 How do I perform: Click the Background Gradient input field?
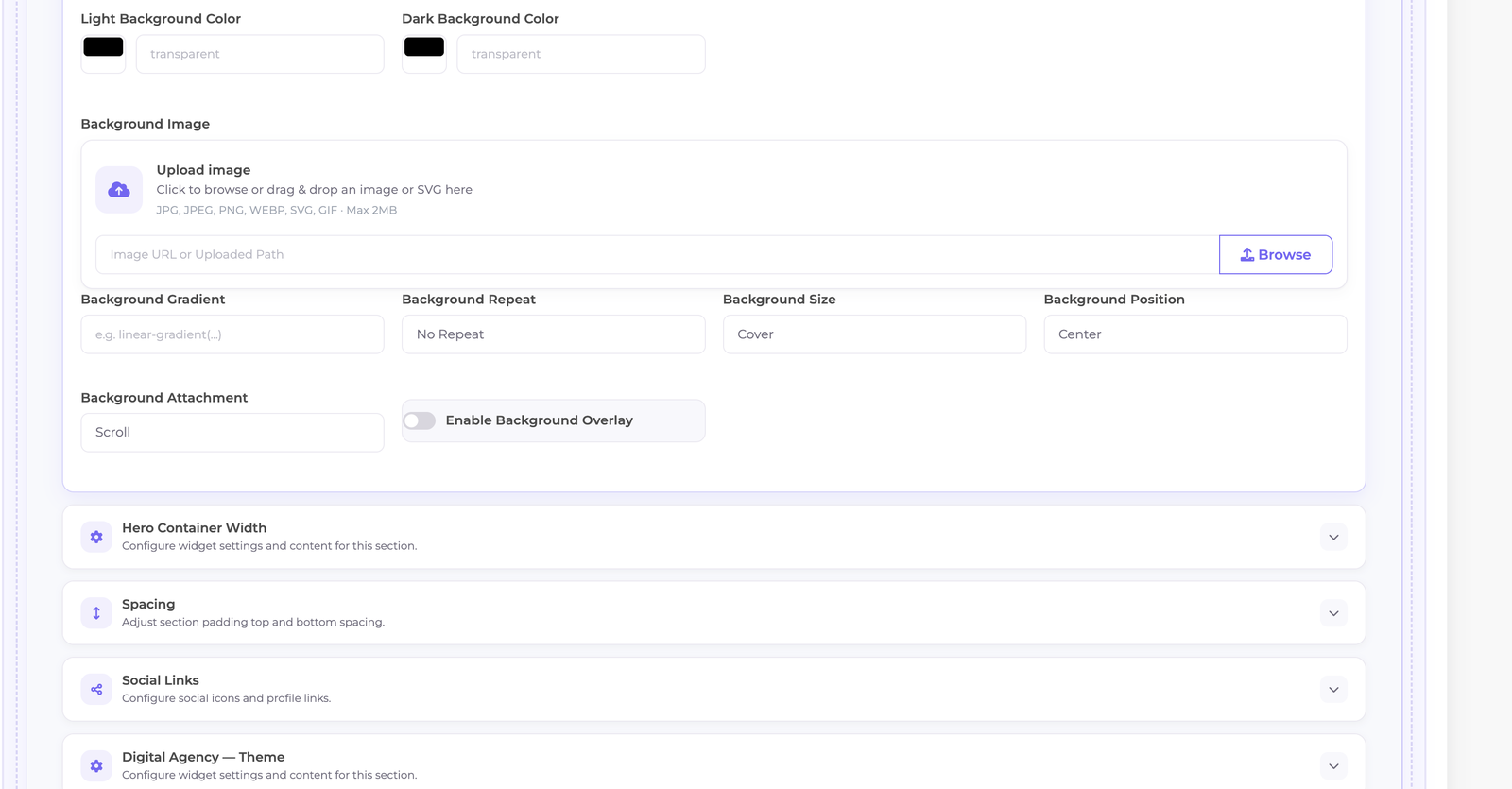pos(232,334)
